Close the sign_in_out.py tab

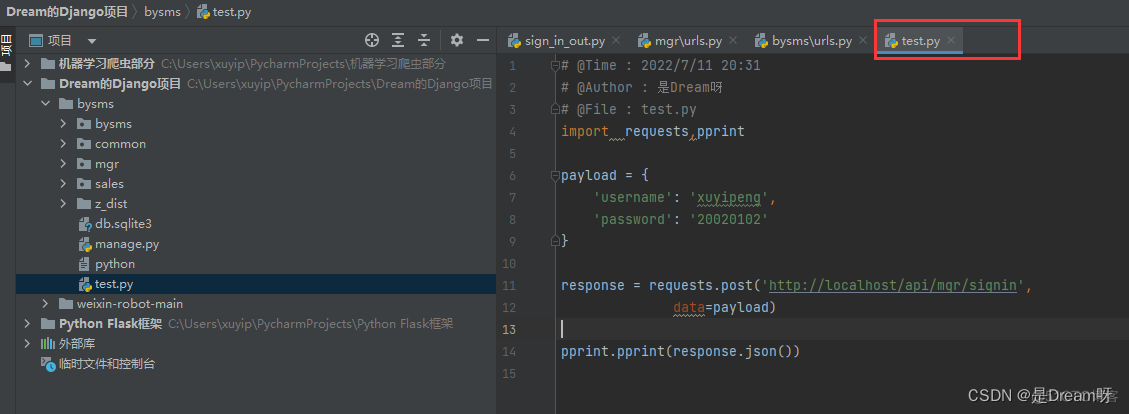[x=616, y=40]
